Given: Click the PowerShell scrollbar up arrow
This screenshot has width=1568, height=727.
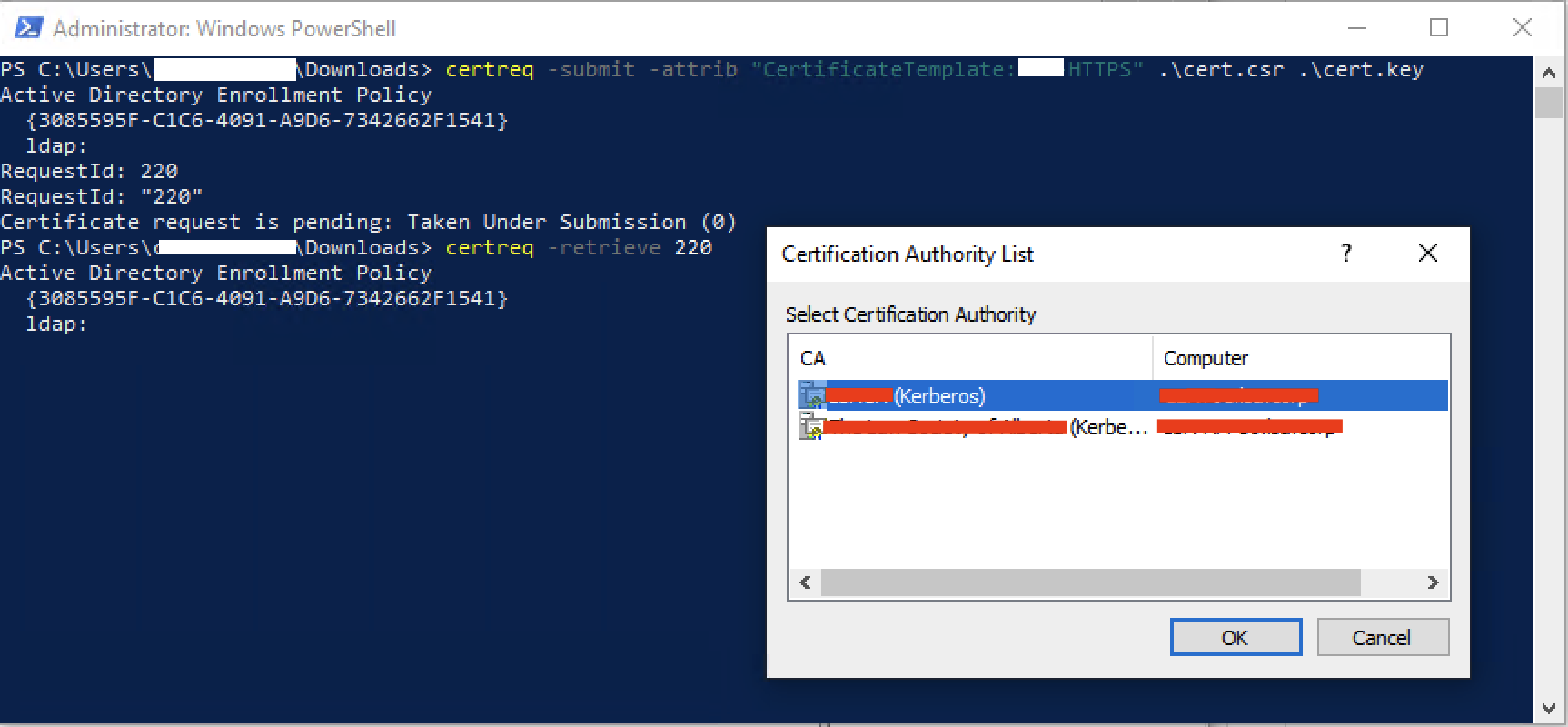Looking at the screenshot, I should point(1549,72).
